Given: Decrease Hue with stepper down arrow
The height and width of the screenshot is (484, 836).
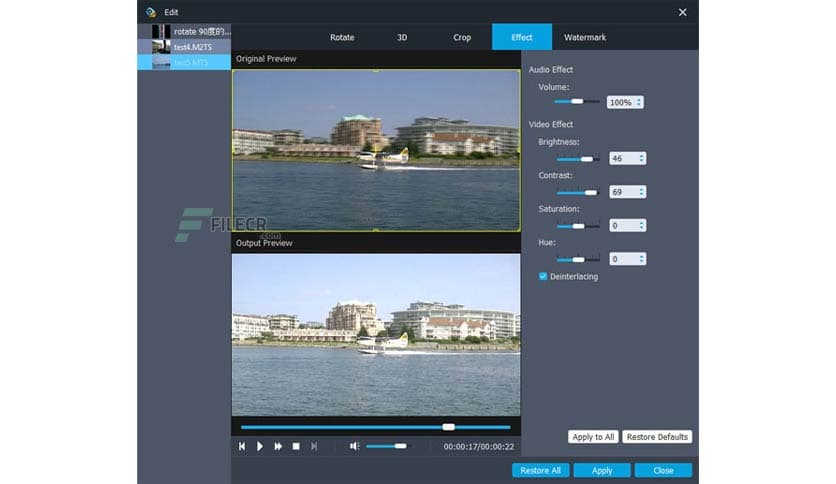Looking at the screenshot, I should (641, 261).
